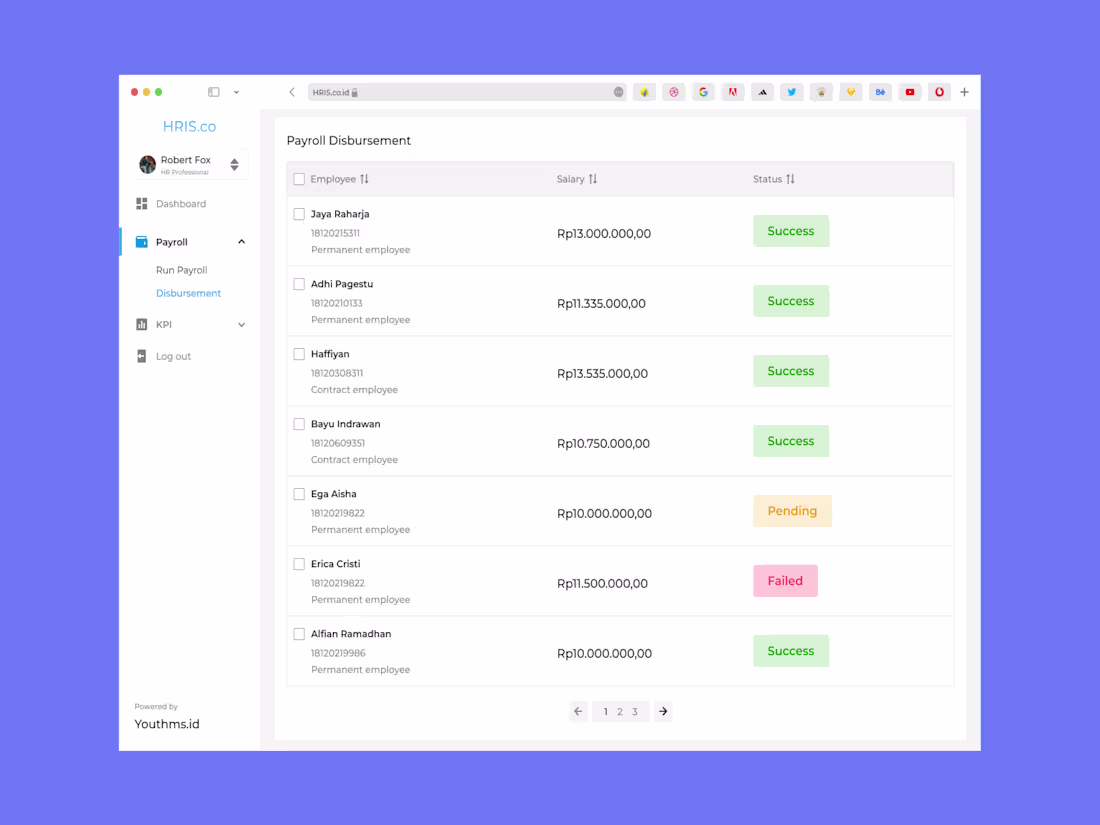Click the HRIS.co.id address bar
1100x825 pixels.
(x=467, y=92)
